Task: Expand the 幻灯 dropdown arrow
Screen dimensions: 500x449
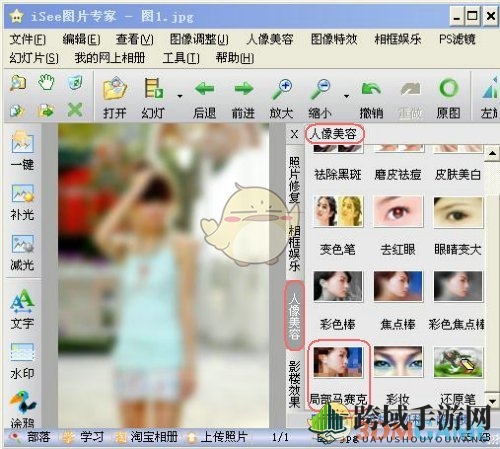Action: (x=180, y=96)
